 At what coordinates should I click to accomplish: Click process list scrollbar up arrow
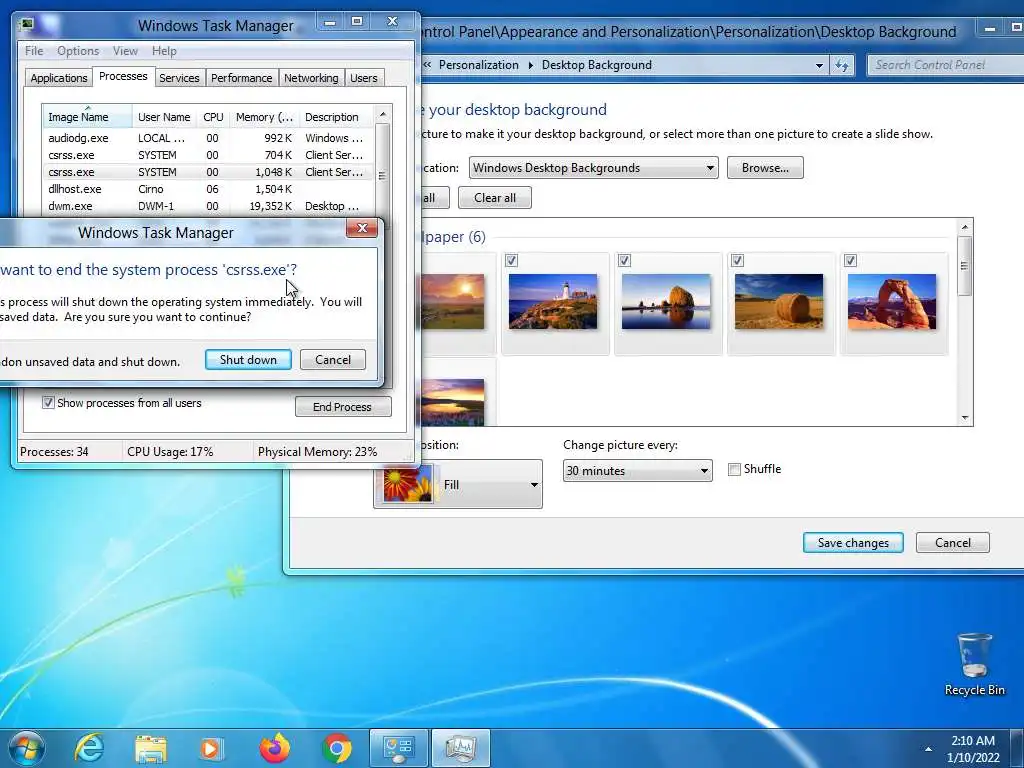point(383,114)
